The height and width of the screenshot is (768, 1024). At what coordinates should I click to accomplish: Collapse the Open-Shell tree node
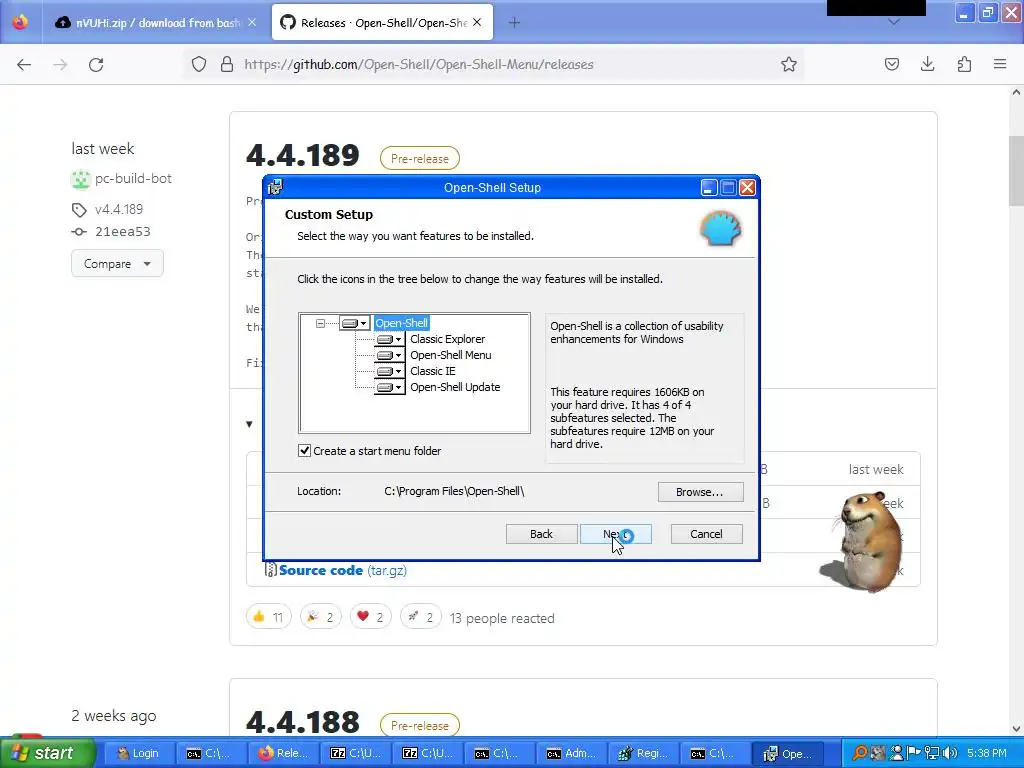[x=320, y=323]
